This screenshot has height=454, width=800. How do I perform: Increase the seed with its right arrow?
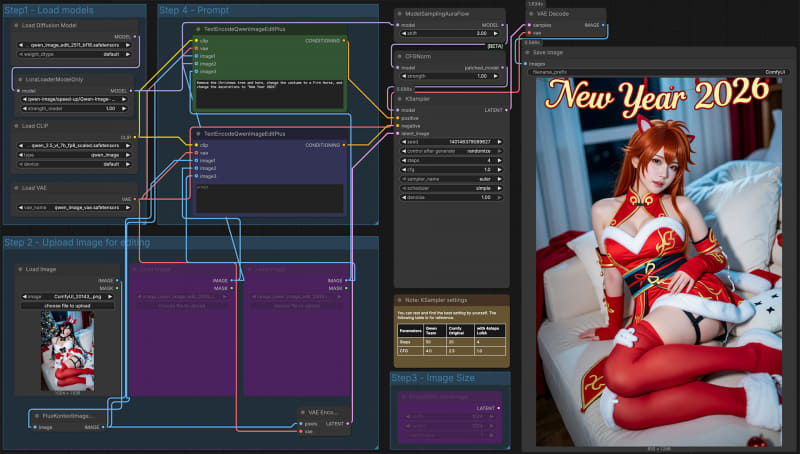tap(499, 141)
